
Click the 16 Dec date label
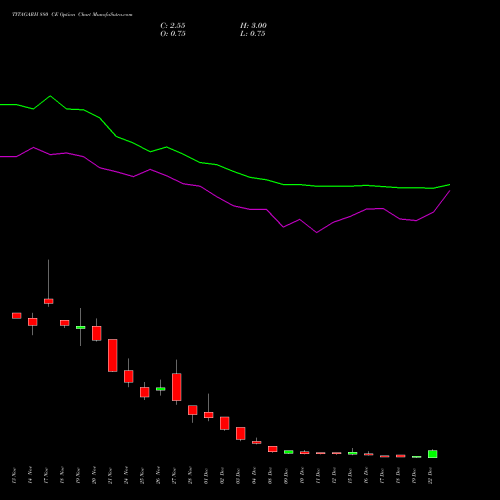366,476
